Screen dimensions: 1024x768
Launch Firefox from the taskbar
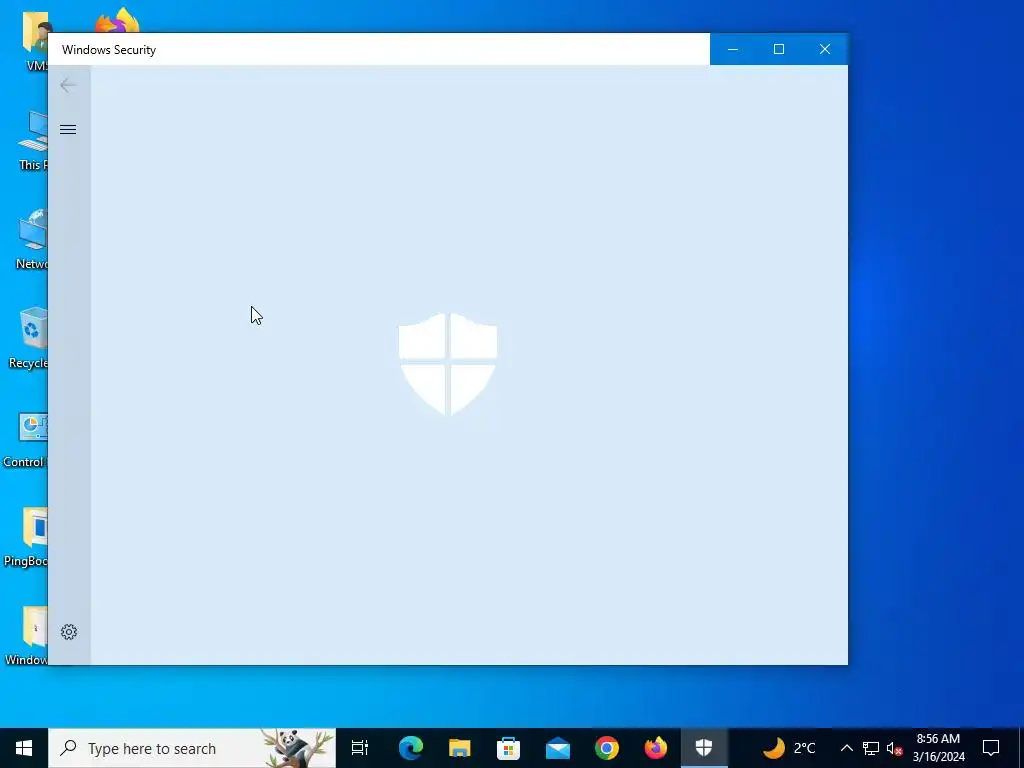tap(656, 748)
